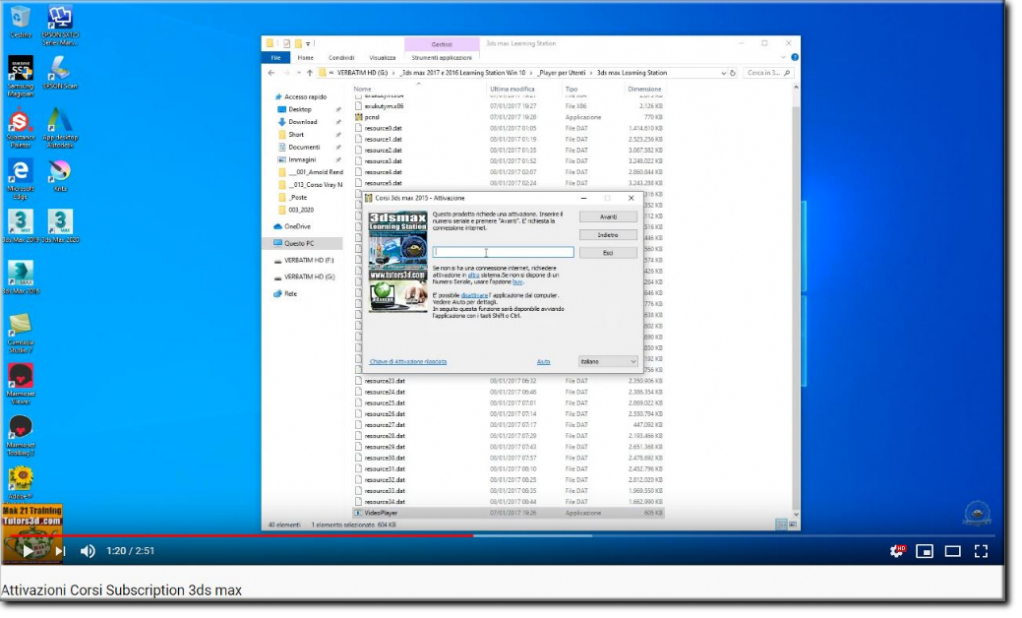Open the Marmoset Toolbag desktop shortcut
1022x618 pixels.
click(x=20, y=435)
